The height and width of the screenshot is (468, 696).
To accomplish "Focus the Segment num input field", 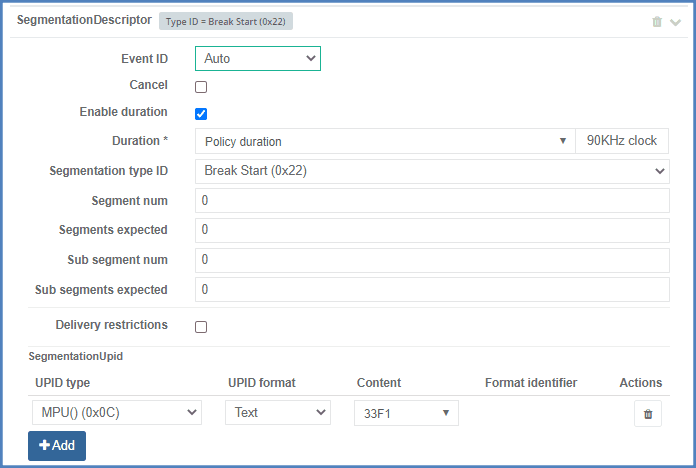I will [432, 201].
